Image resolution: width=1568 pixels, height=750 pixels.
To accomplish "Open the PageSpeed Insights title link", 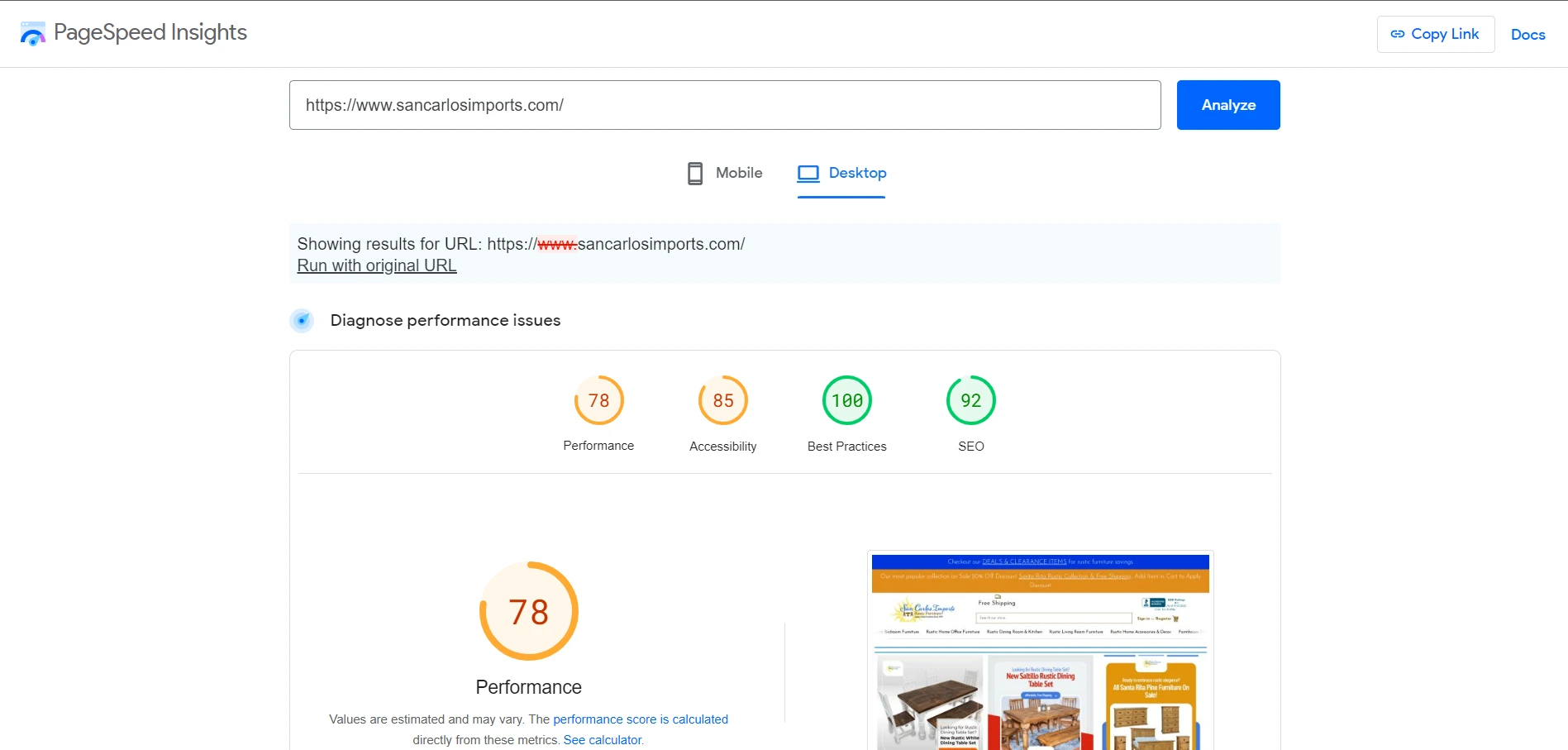I will [150, 32].
